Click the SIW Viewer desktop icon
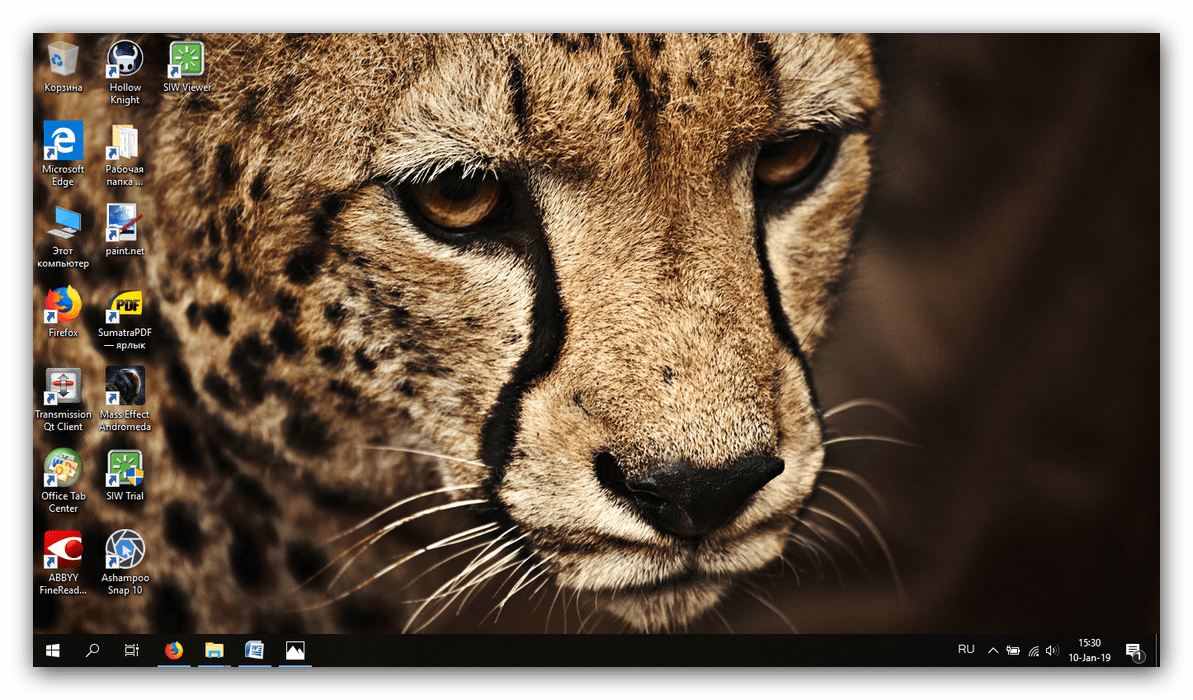This screenshot has width=1193, height=700. click(x=187, y=60)
